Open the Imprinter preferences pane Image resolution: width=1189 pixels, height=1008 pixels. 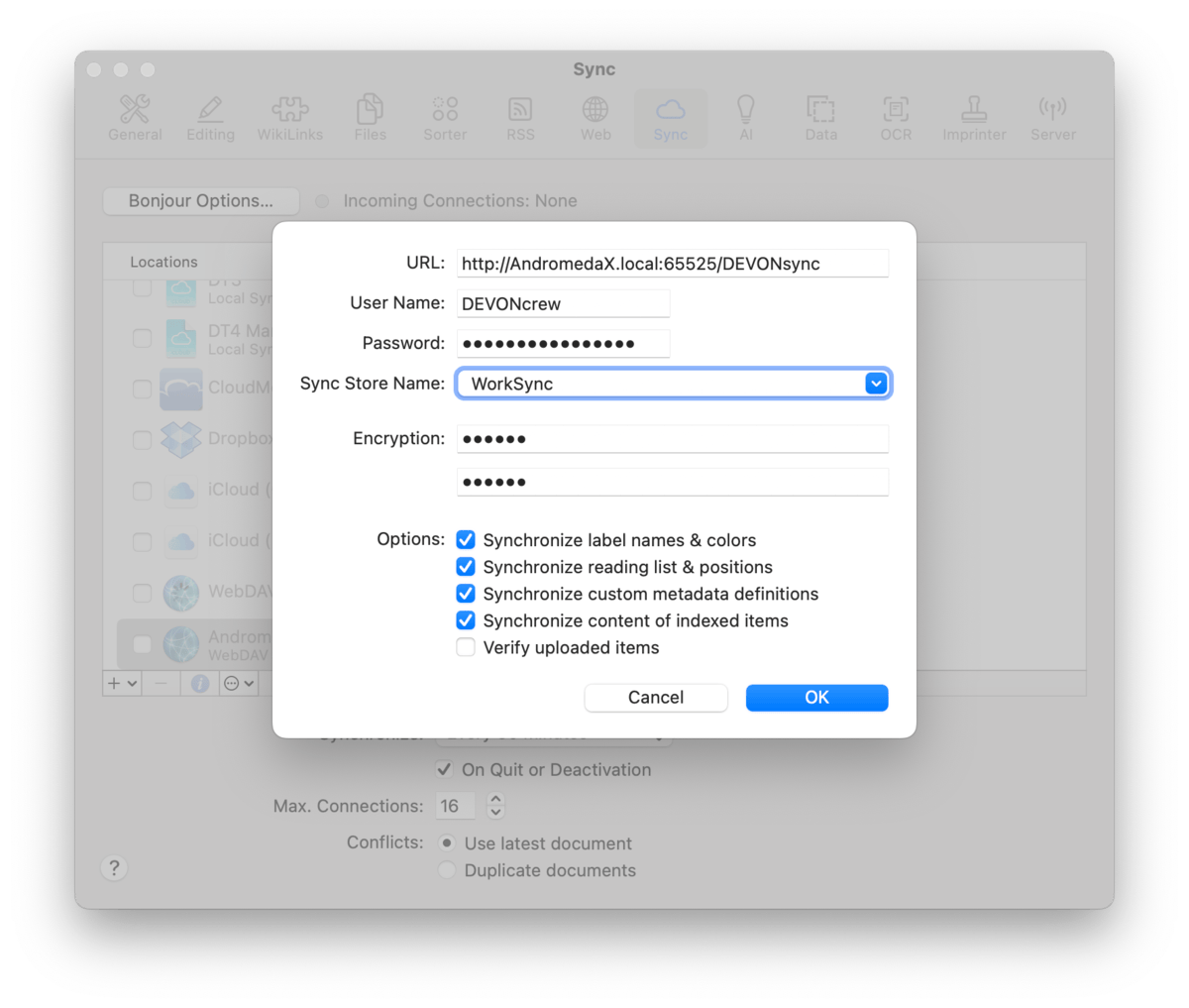[974, 119]
